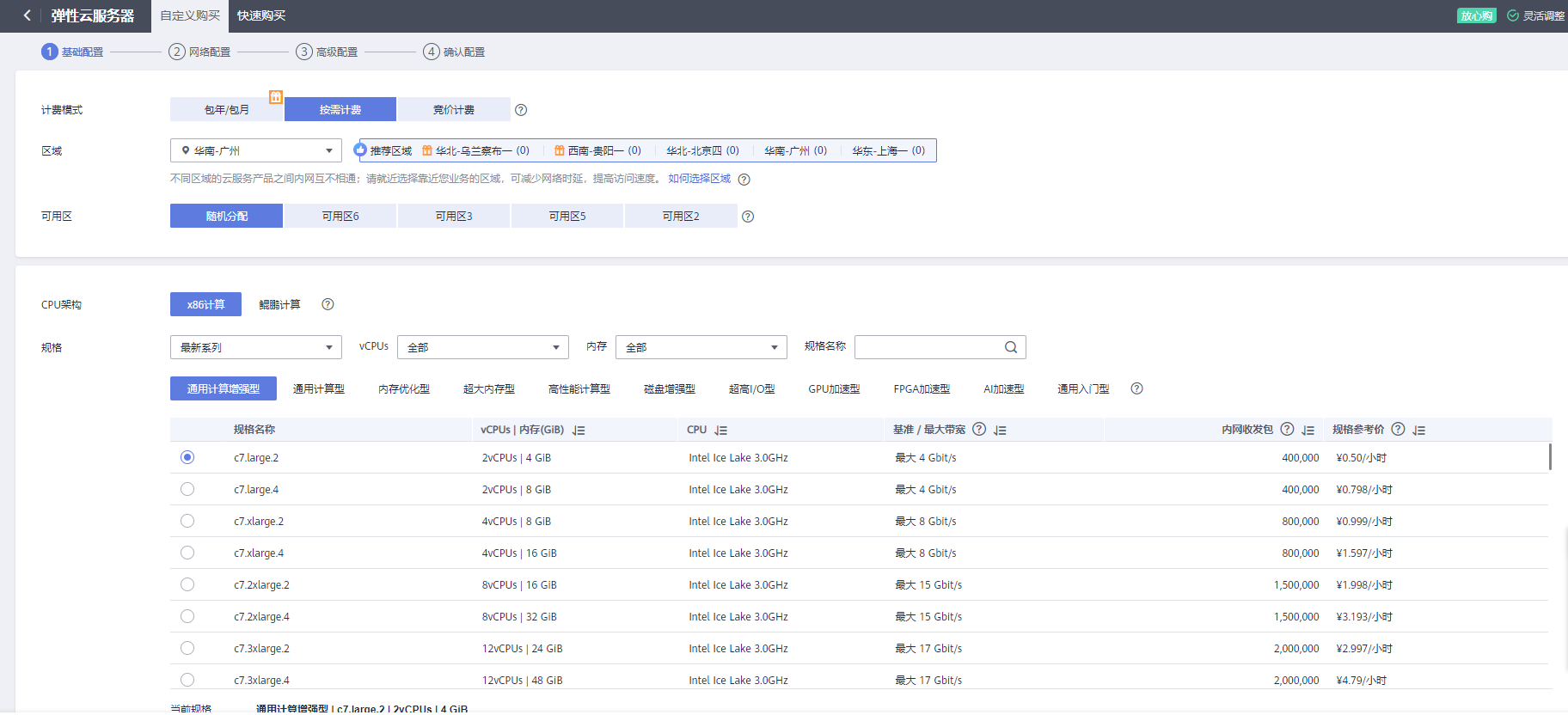The image size is (1568, 715).
Task: Open the 最新系列 spec series dropdown
Action: point(256,347)
